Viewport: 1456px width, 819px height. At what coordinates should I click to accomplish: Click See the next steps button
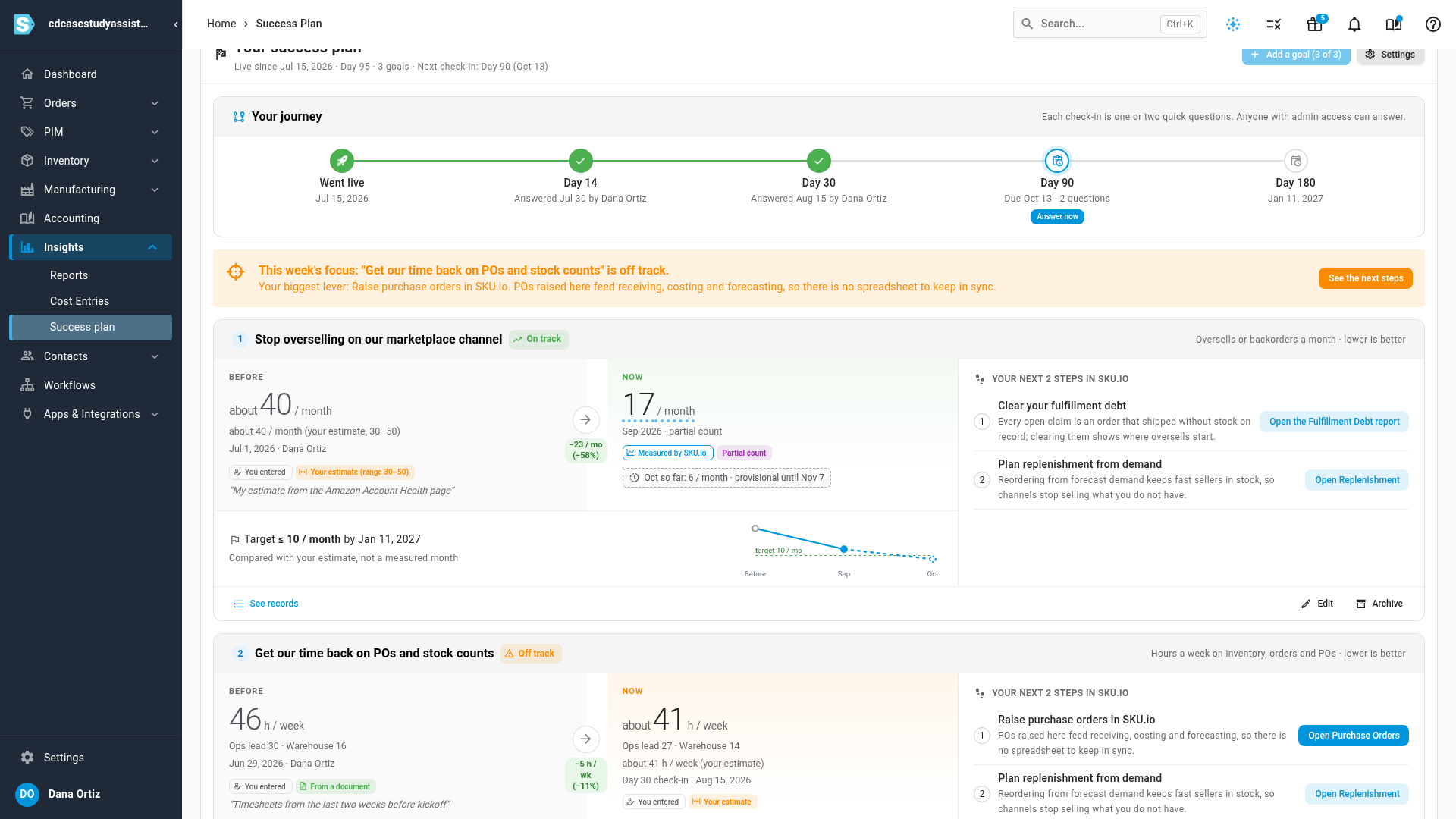tap(1366, 278)
